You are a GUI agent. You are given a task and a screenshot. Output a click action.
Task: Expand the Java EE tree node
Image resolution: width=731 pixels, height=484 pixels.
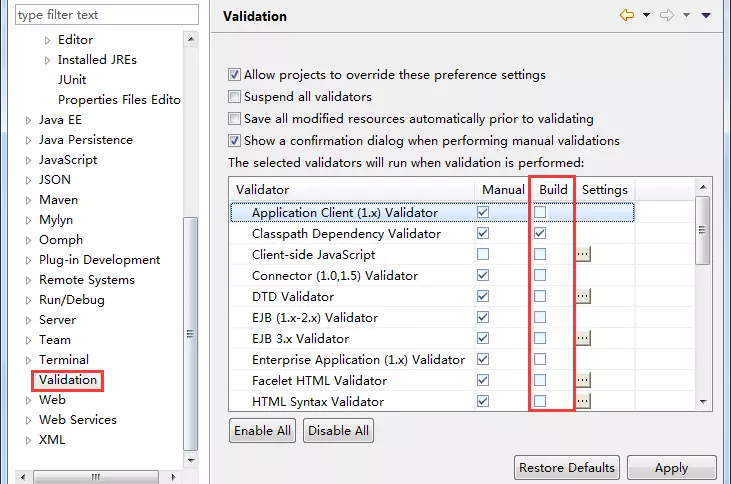coord(28,120)
